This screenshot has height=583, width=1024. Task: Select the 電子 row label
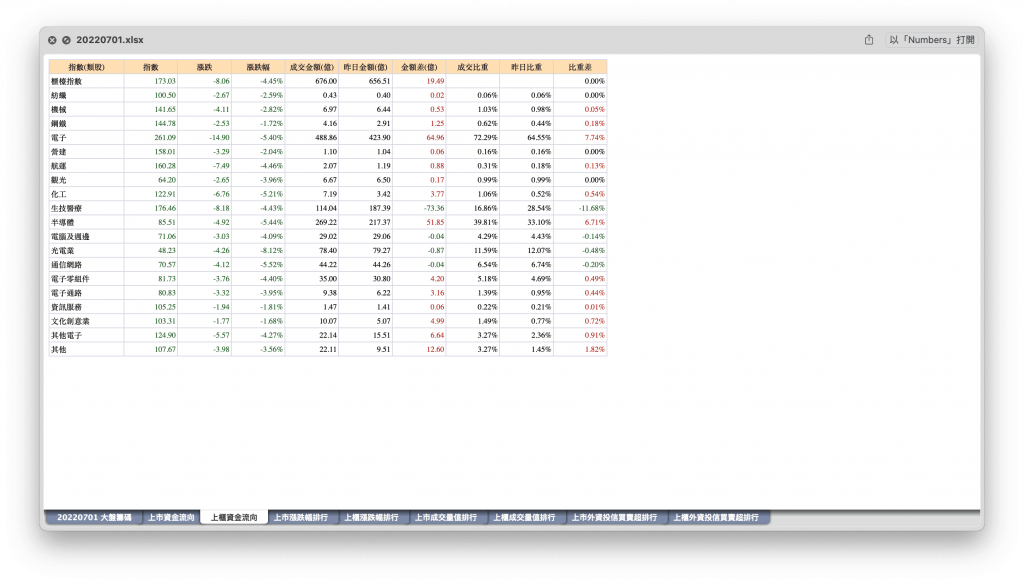(59, 138)
